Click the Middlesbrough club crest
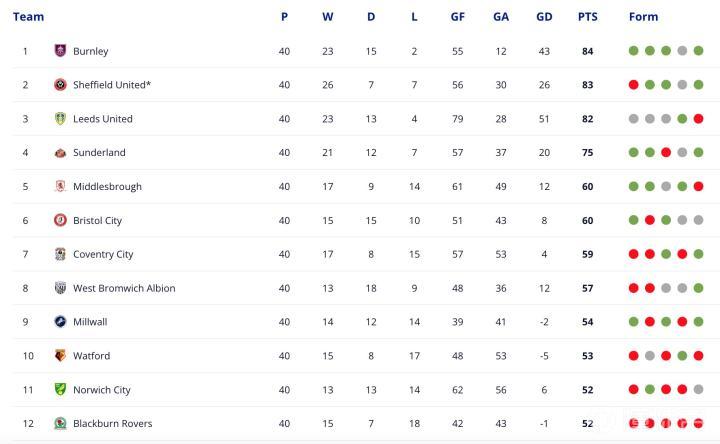 [60, 187]
